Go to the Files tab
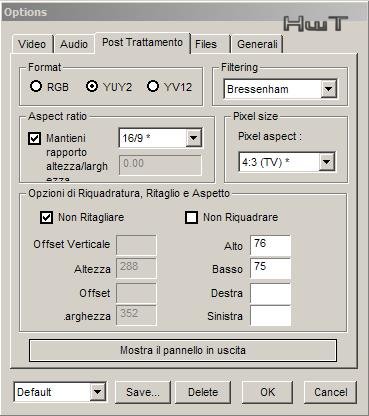The height and width of the screenshot is (416, 369). (210, 44)
